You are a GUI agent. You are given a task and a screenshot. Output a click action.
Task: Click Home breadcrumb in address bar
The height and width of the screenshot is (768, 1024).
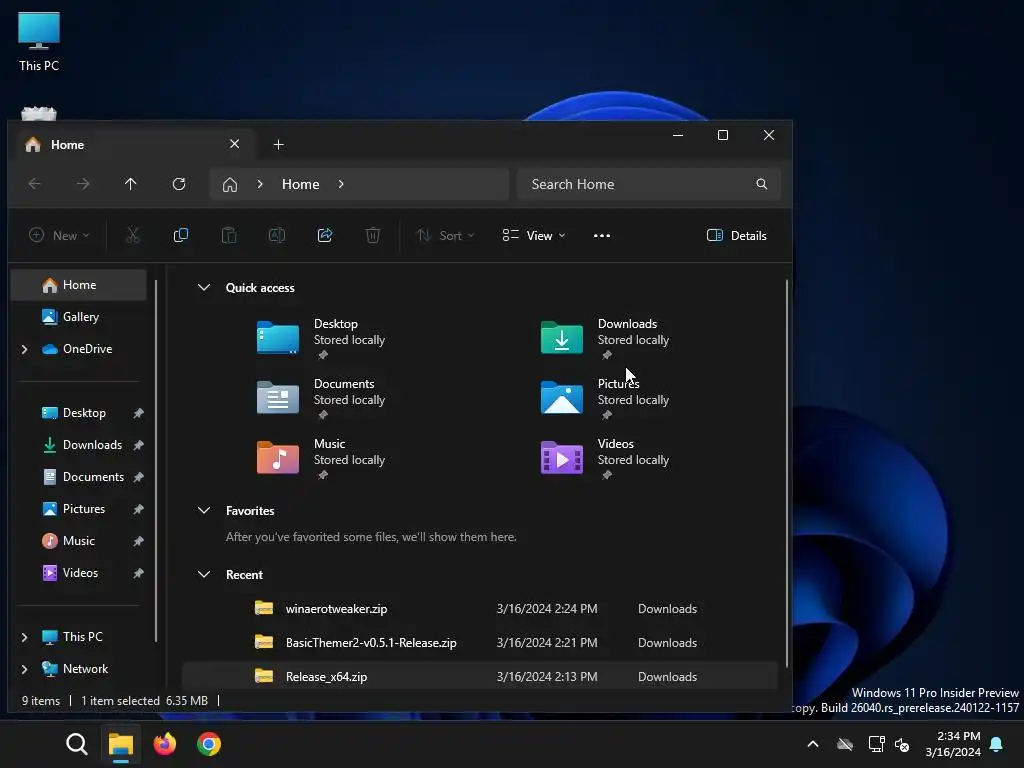(300, 184)
